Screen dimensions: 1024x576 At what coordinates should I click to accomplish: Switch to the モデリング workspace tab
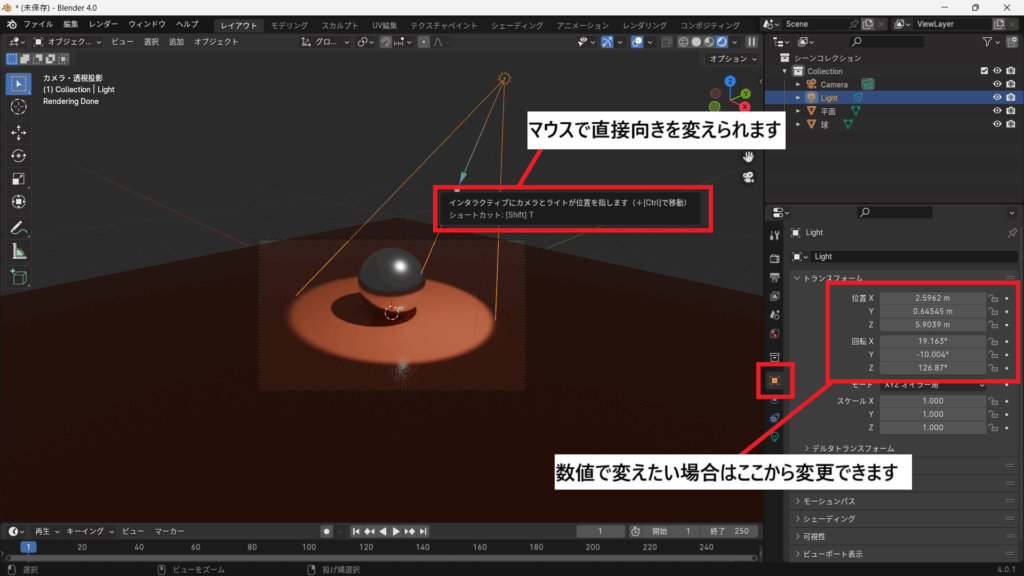pyautogui.click(x=290, y=24)
